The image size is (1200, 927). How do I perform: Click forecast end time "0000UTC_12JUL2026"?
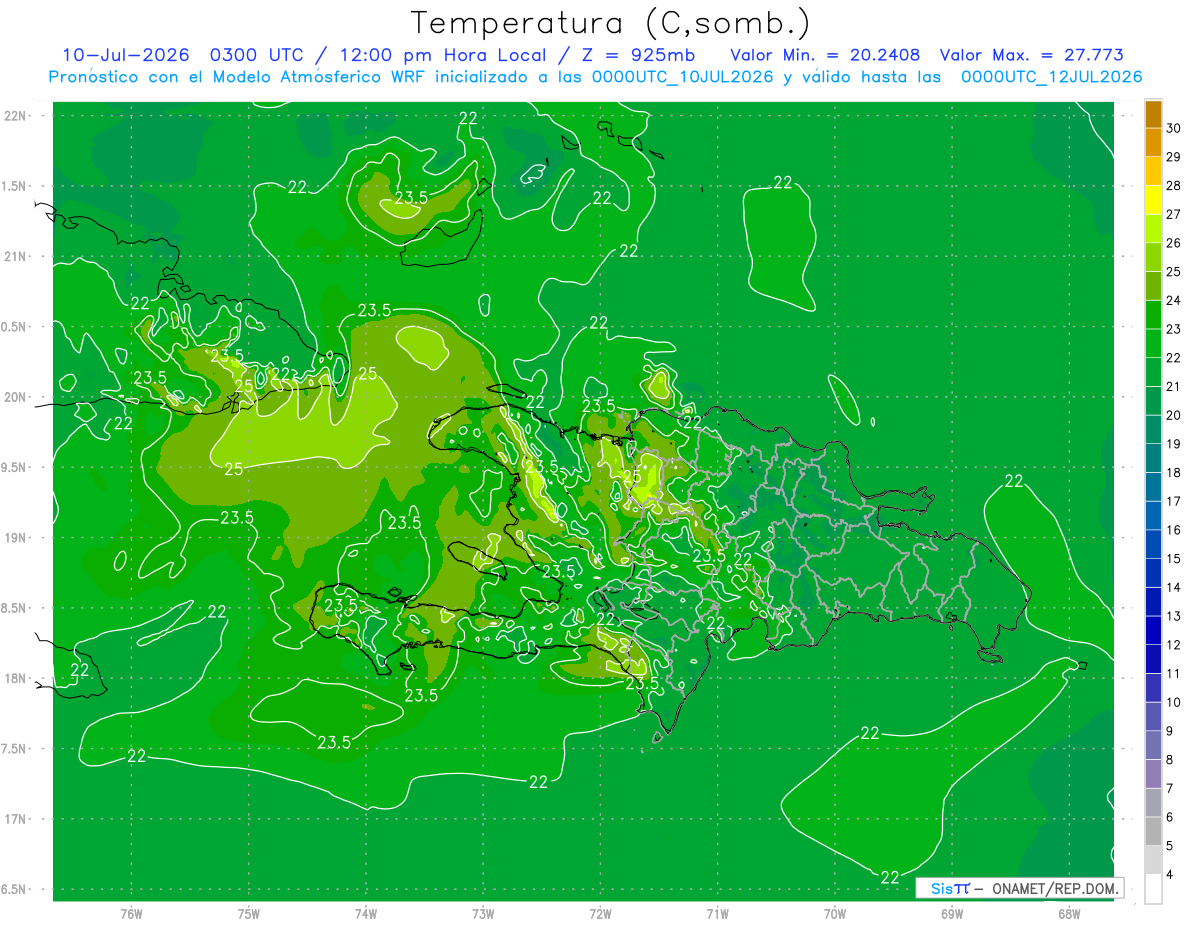[1051, 77]
